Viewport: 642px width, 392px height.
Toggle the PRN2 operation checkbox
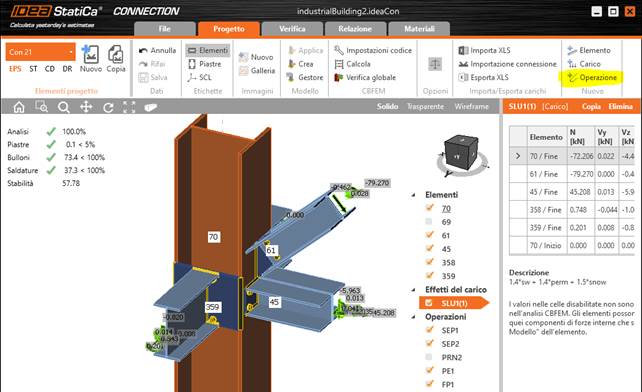point(429,357)
